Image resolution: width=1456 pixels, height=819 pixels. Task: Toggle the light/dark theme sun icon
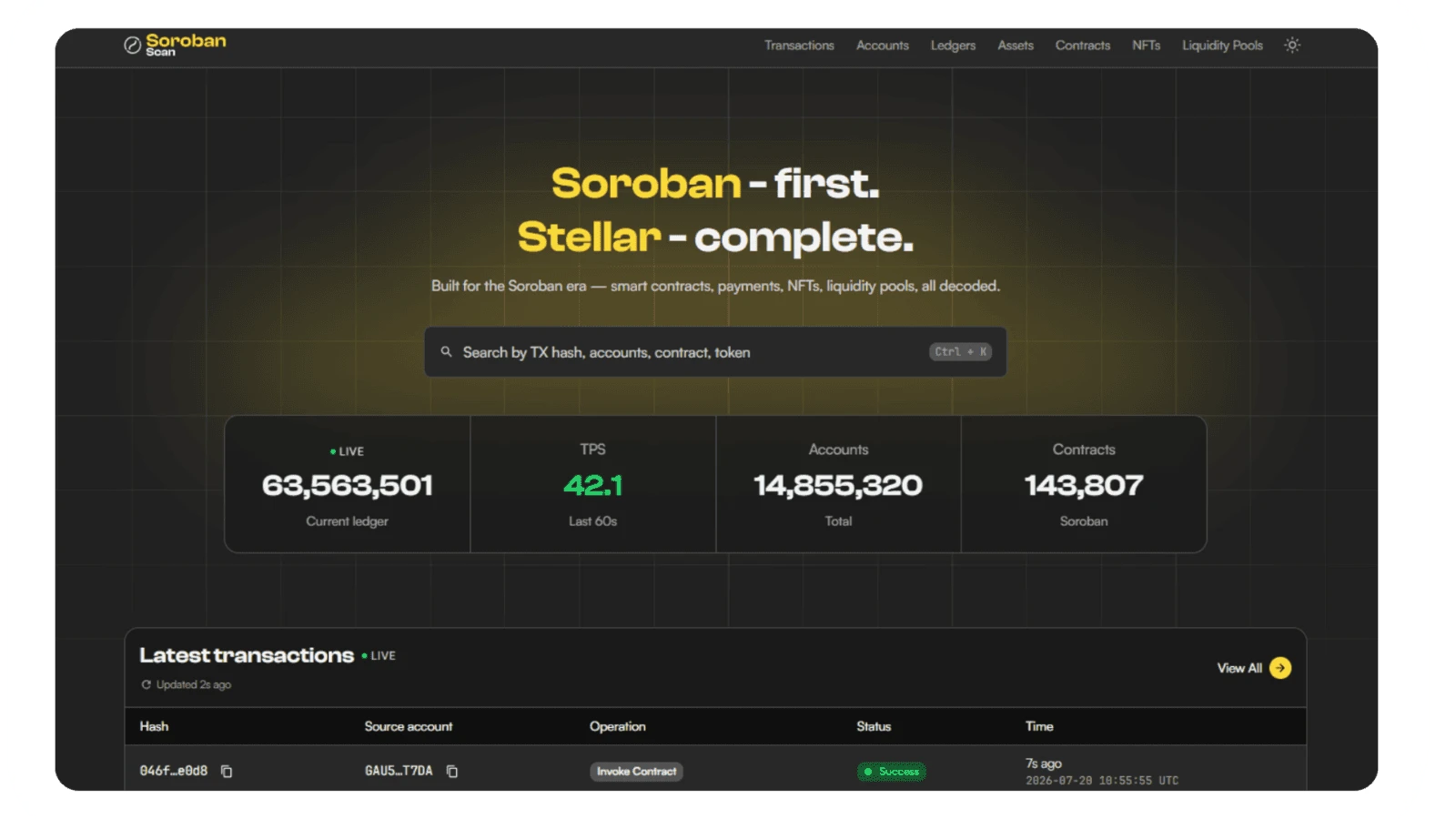(x=1292, y=45)
